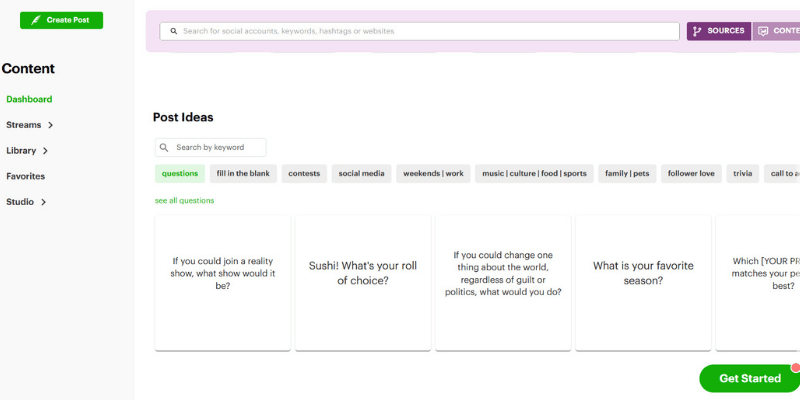This screenshot has height=400, width=800.
Task: Select the family | pets chip
Action: click(627, 173)
